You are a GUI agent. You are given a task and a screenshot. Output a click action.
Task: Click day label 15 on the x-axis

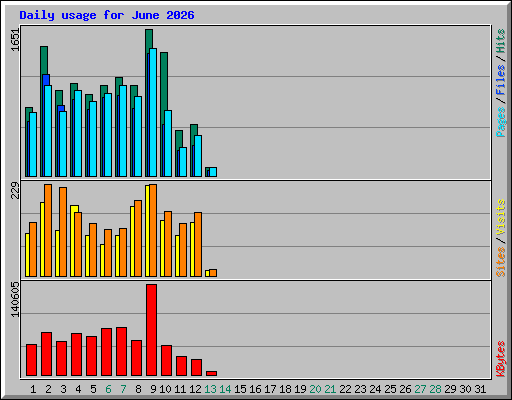pyautogui.click(x=240, y=389)
